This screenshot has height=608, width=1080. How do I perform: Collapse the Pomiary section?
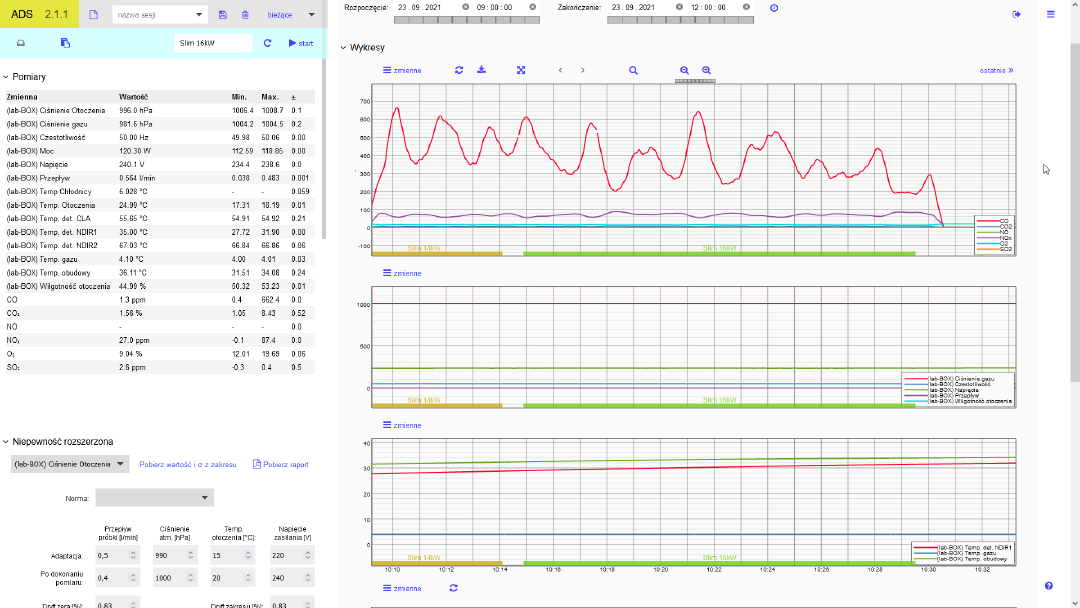pyautogui.click(x=6, y=77)
